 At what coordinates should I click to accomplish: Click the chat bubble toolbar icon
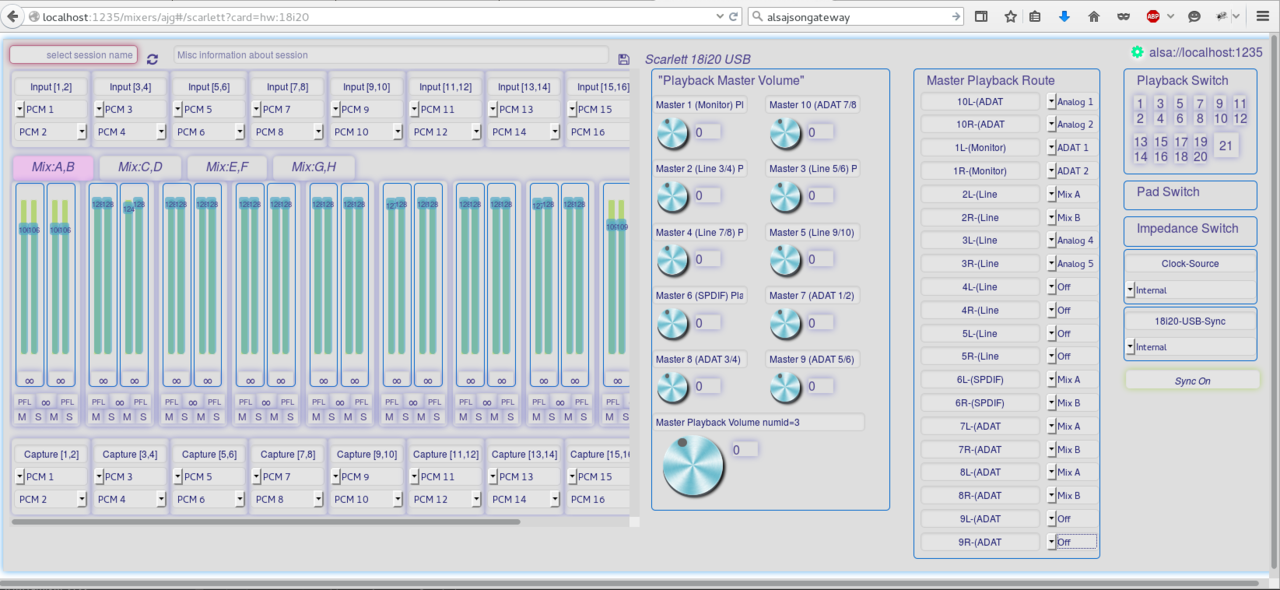coord(1194,17)
